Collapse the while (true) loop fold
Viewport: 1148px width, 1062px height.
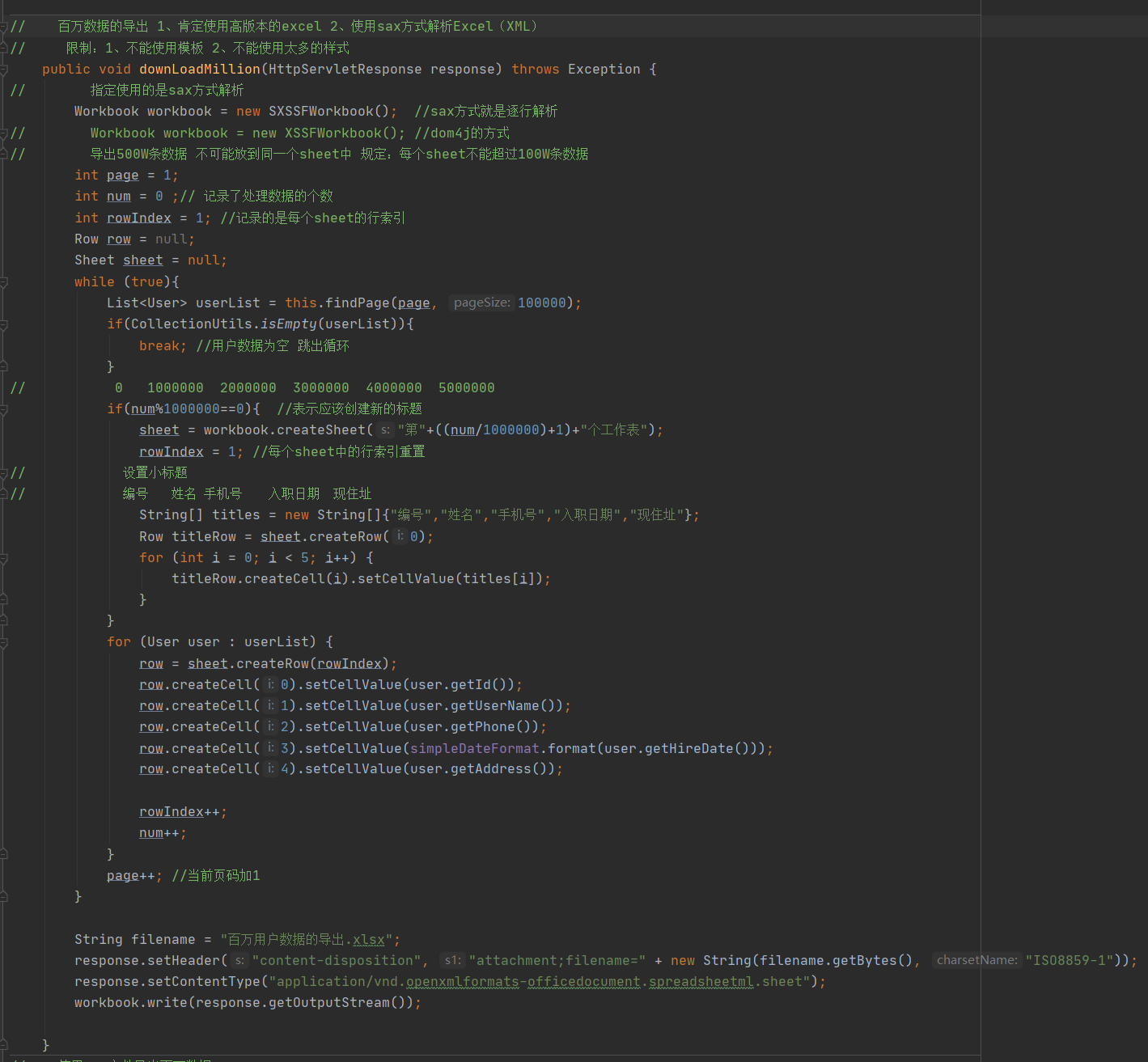3,282
